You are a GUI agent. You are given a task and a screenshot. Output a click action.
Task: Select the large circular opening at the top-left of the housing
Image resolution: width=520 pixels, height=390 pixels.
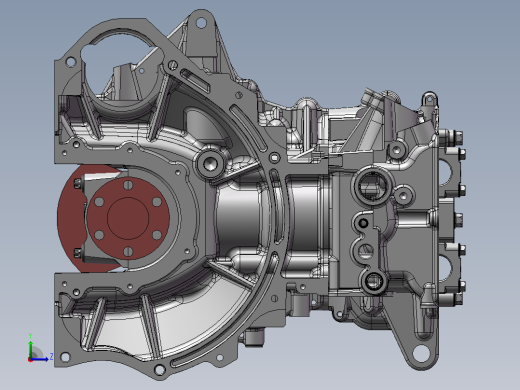point(122,70)
